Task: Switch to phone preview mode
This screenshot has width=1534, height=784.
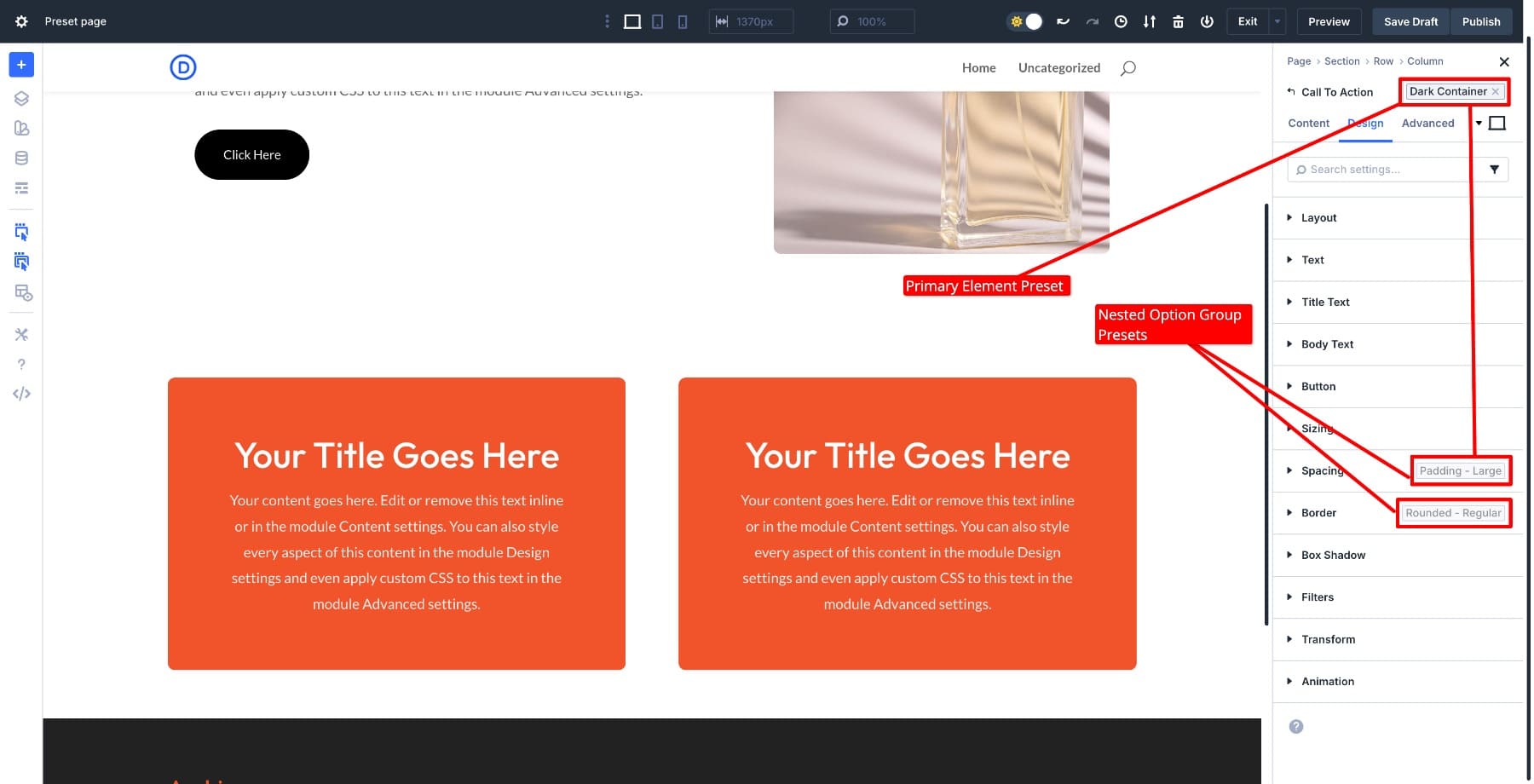Action: tap(682, 20)
